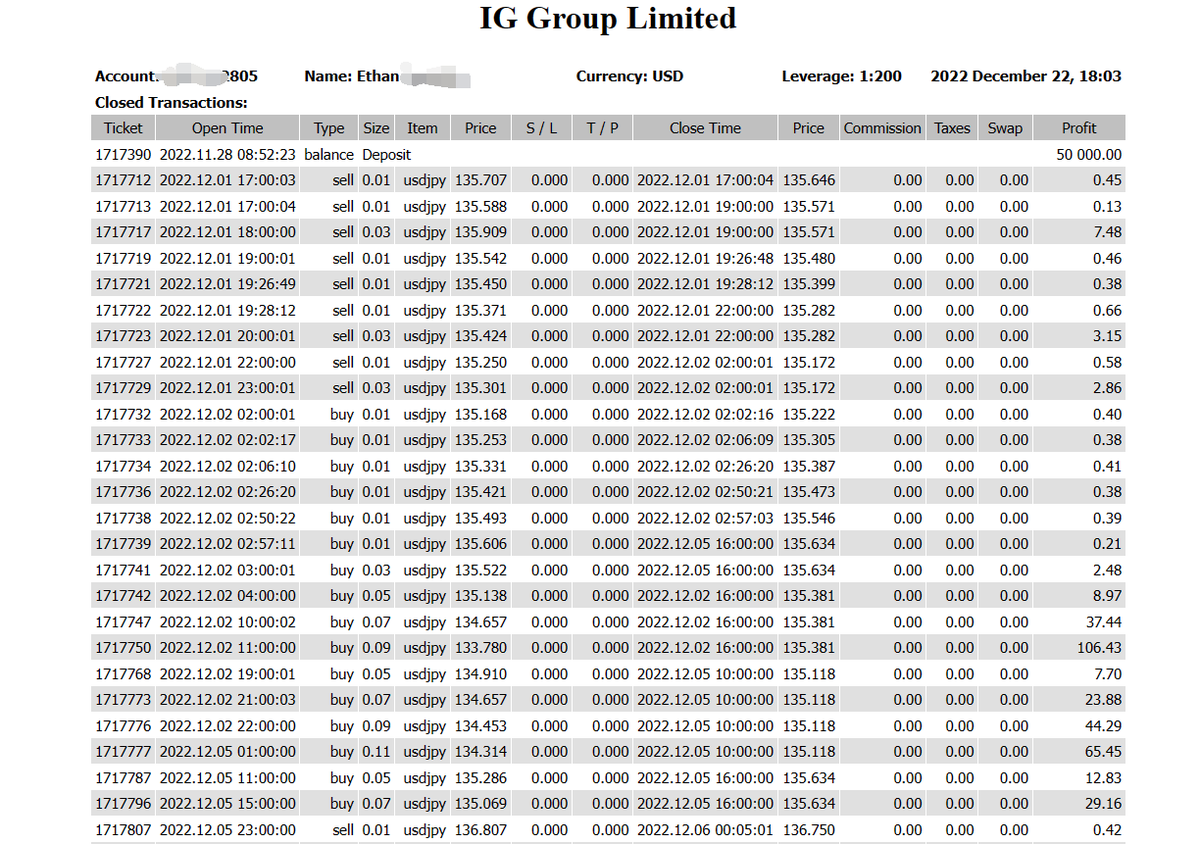This screenshot has width=1200, height=844.
Task: Click ticket number 1717768
Action: (123, 674)
